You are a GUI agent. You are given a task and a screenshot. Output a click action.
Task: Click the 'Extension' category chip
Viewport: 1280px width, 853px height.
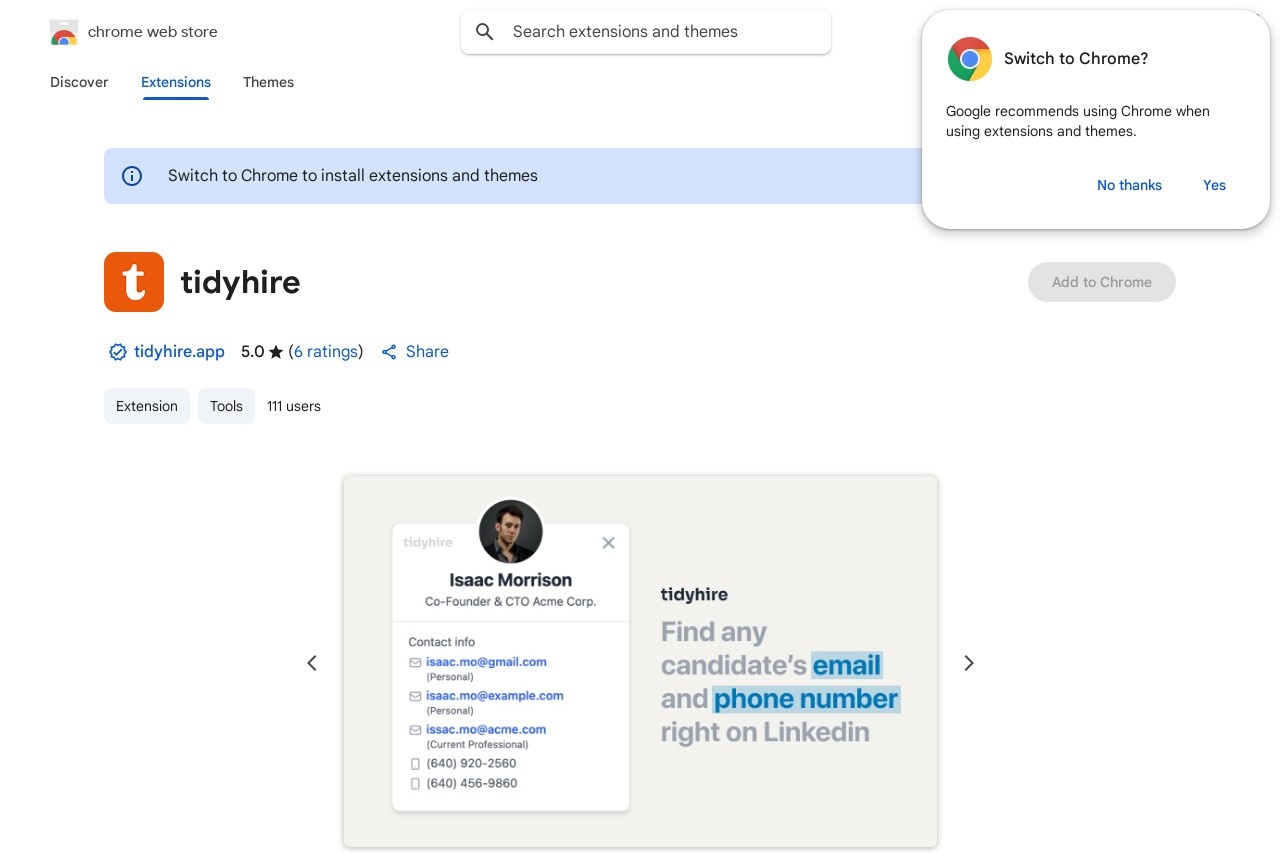tap(147, 406)
